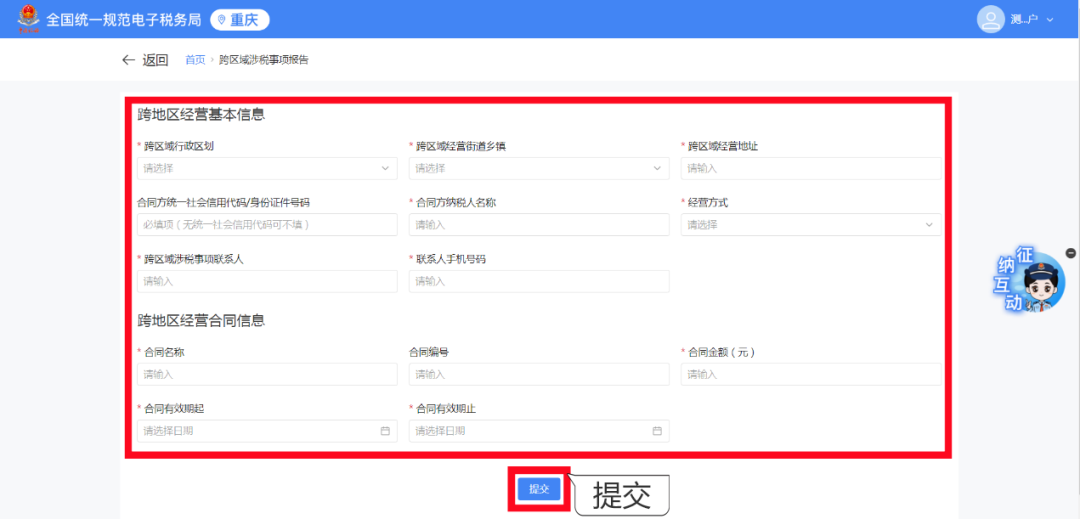Click the 合同方纳税人名称 text field
The height and width of the screenshot is (519, 1080).
click(x=539, y=225)
